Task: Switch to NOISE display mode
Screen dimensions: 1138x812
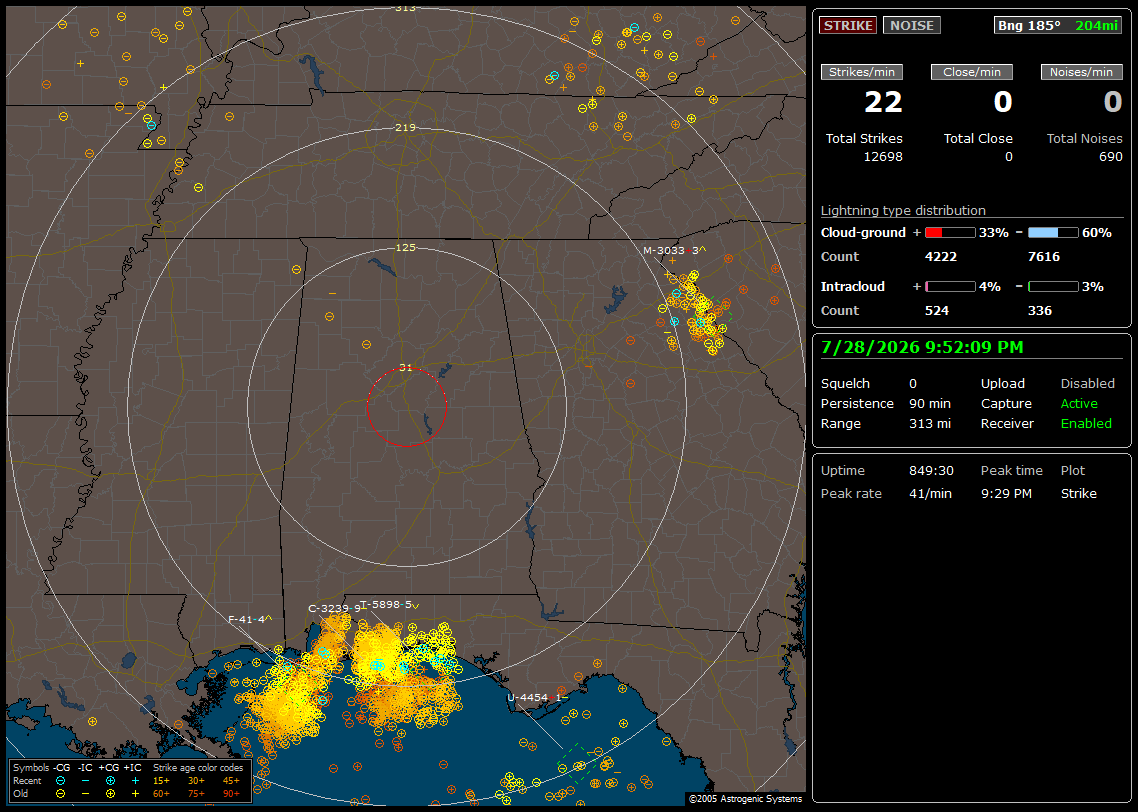Action: 912,25
